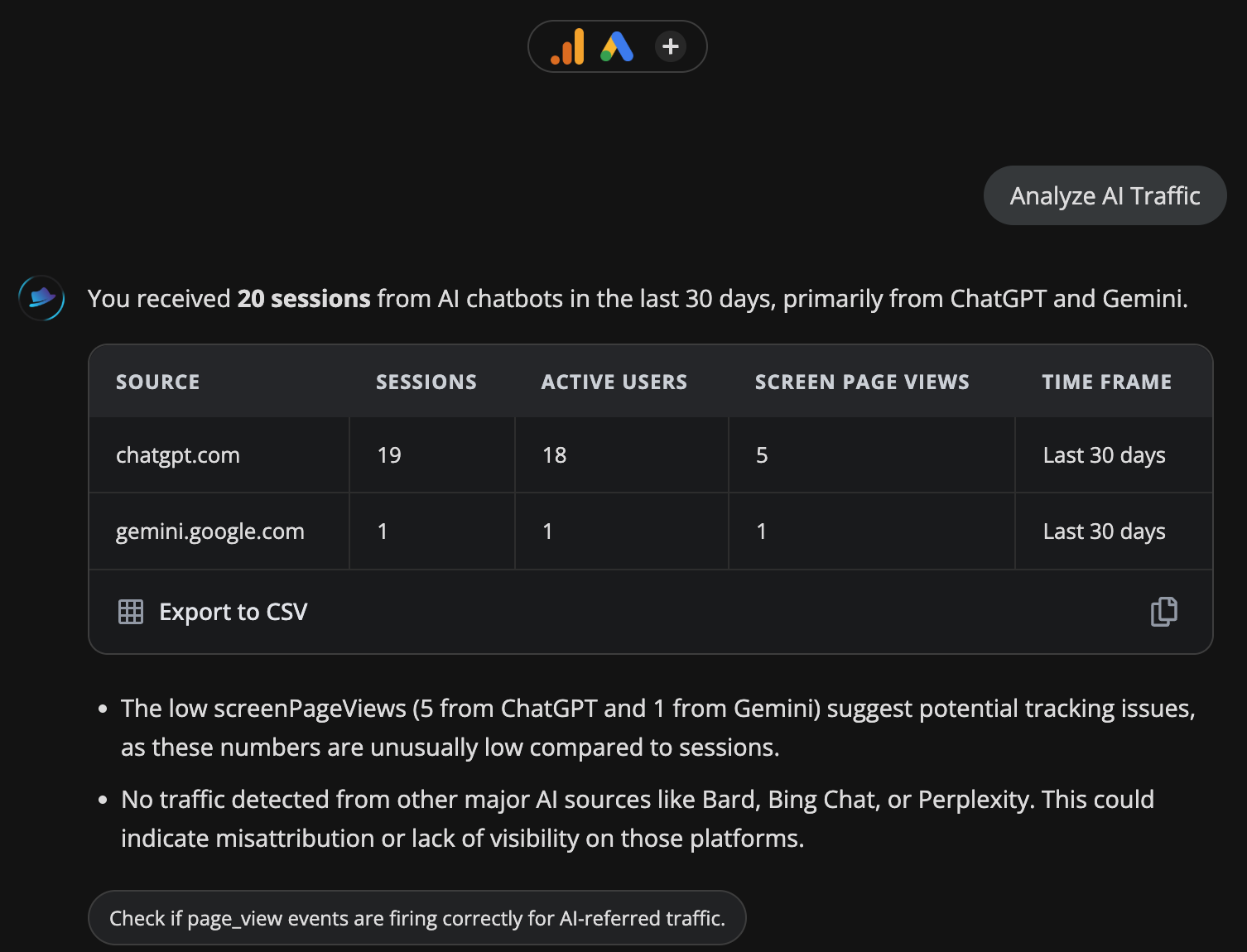Click the SESSIONS column header

tap(426, 382)
